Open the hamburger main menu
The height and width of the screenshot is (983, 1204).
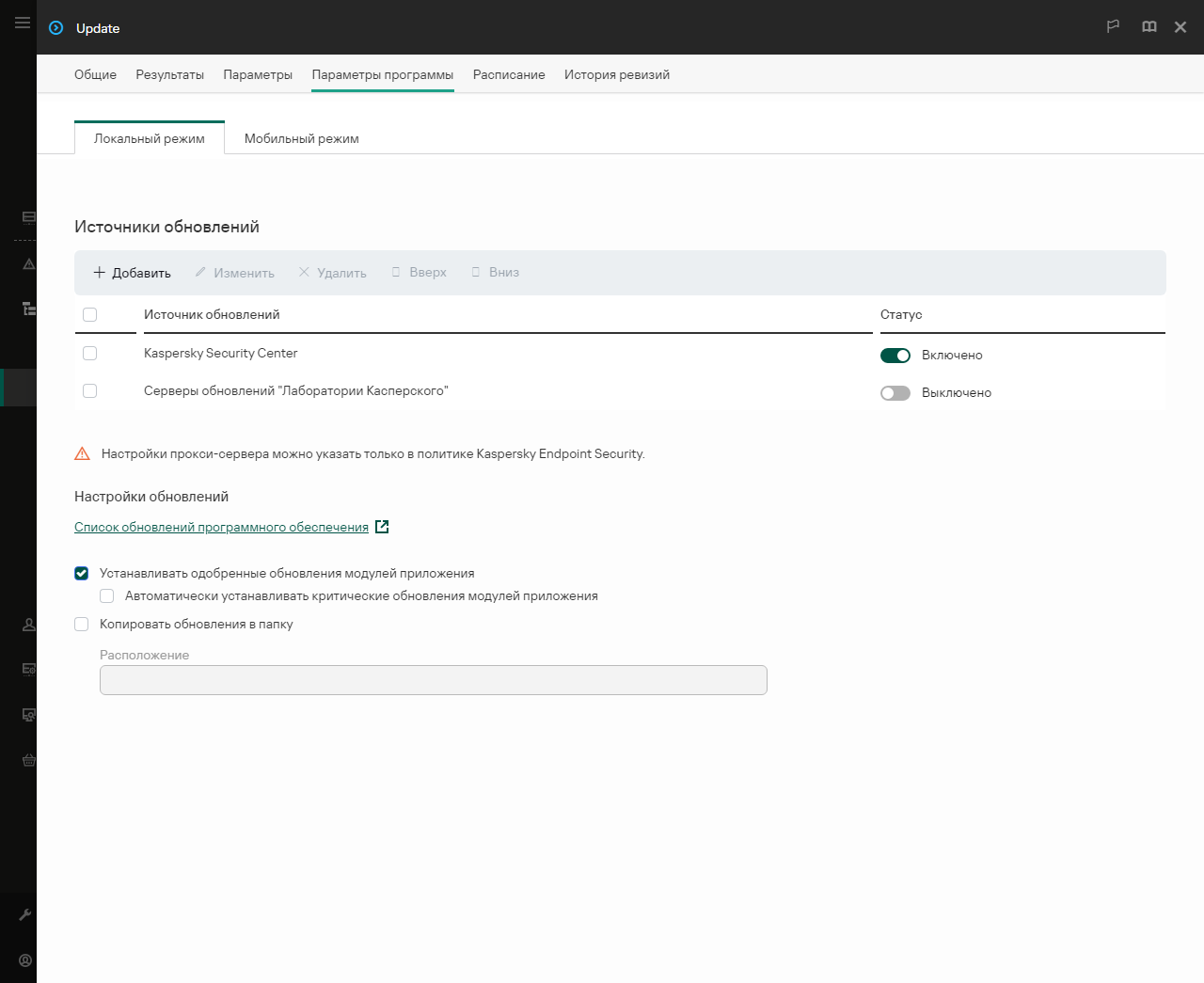point(23,23)
